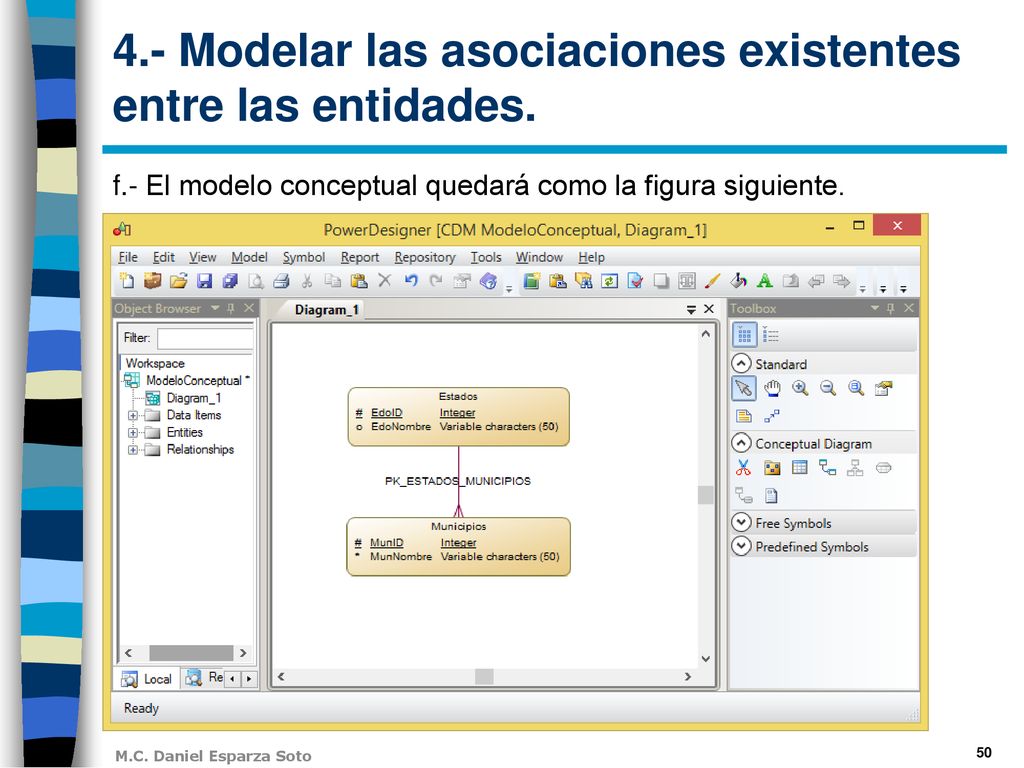
Task: Click the Object Browser horizontal scrollbar thumb
Action: [x=191, y=653]
